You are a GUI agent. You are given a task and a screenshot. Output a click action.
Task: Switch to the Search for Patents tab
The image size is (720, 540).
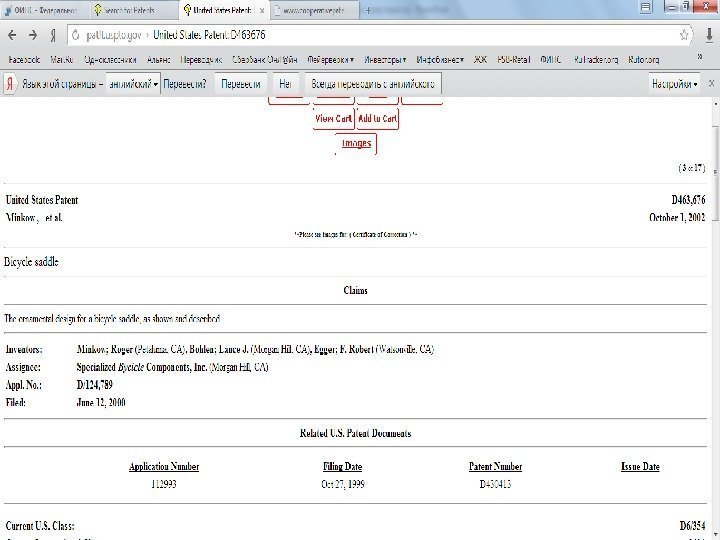[x=133, y=10]
